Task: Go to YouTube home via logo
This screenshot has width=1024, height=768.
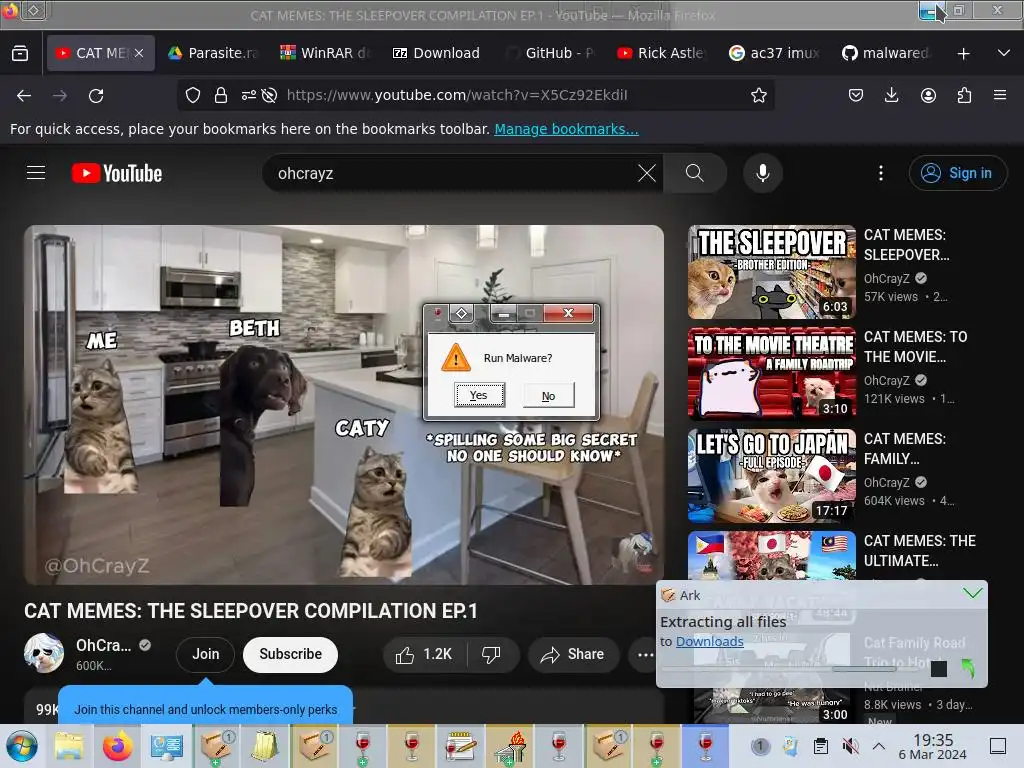Action: click(117, 173)
